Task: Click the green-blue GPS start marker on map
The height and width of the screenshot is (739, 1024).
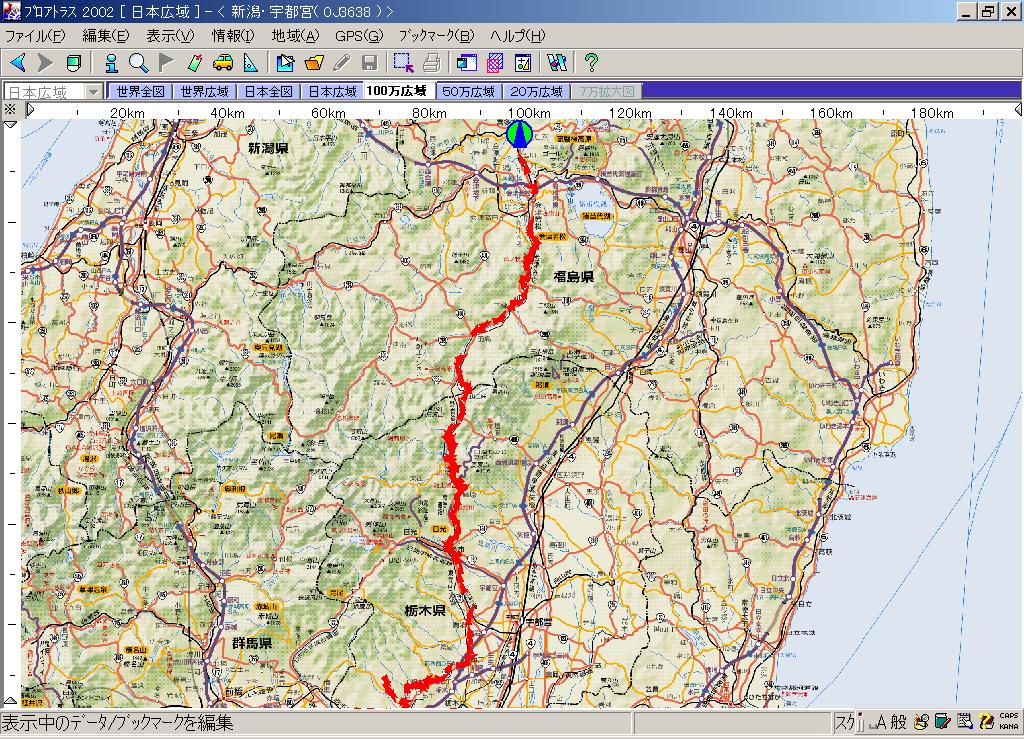Action: click(x=519, y=134)
